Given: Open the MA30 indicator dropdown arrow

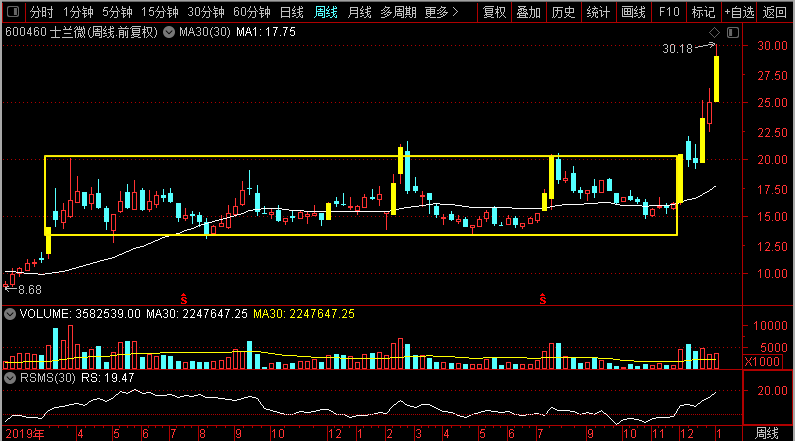Looking at the screenshot, I should click(x=169, y=32).
